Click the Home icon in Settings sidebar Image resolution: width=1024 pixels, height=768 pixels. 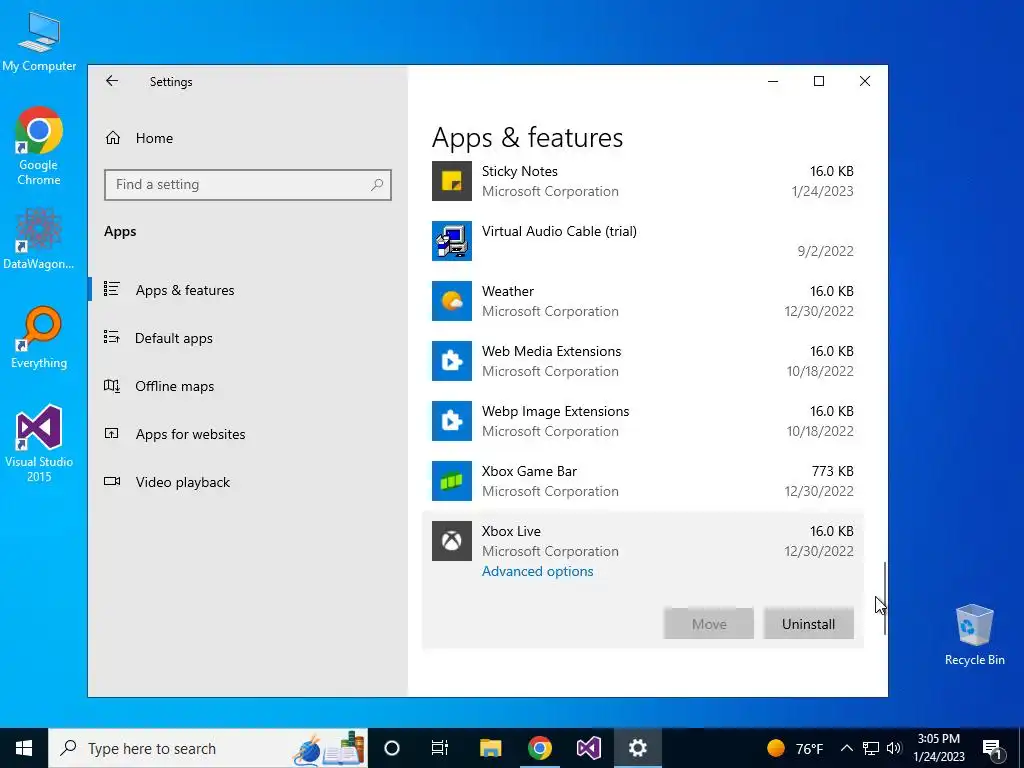113,138
